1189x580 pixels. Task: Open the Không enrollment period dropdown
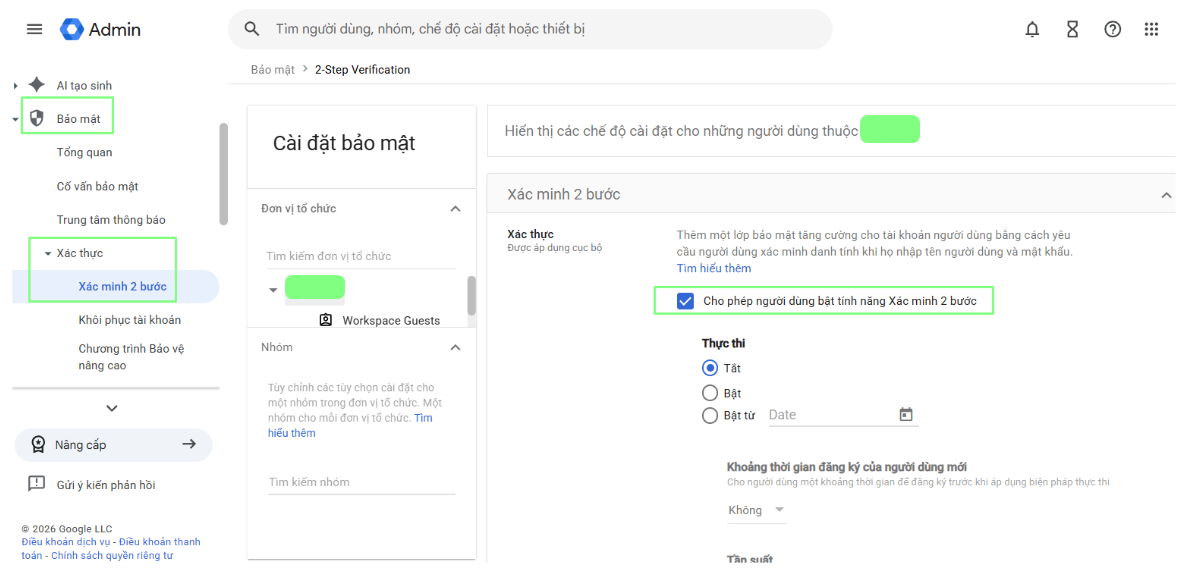[x=756, y=510]
